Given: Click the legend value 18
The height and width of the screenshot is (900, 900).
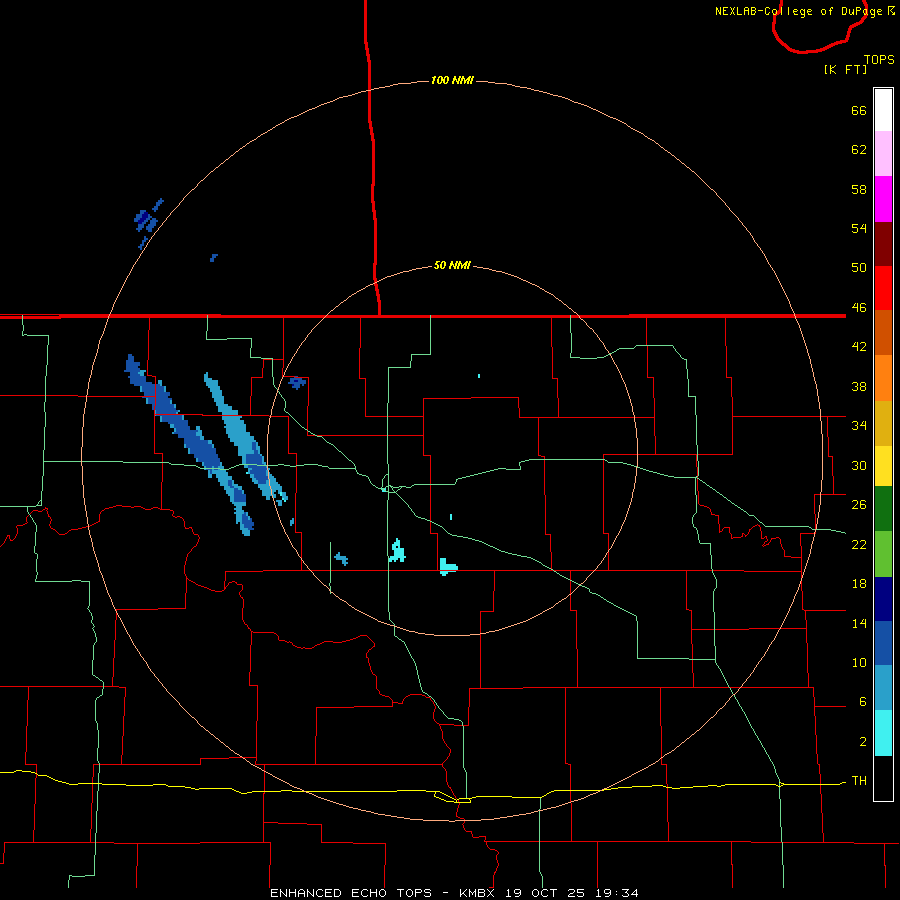Looking at the screenshot, I should tap(859, 584).
